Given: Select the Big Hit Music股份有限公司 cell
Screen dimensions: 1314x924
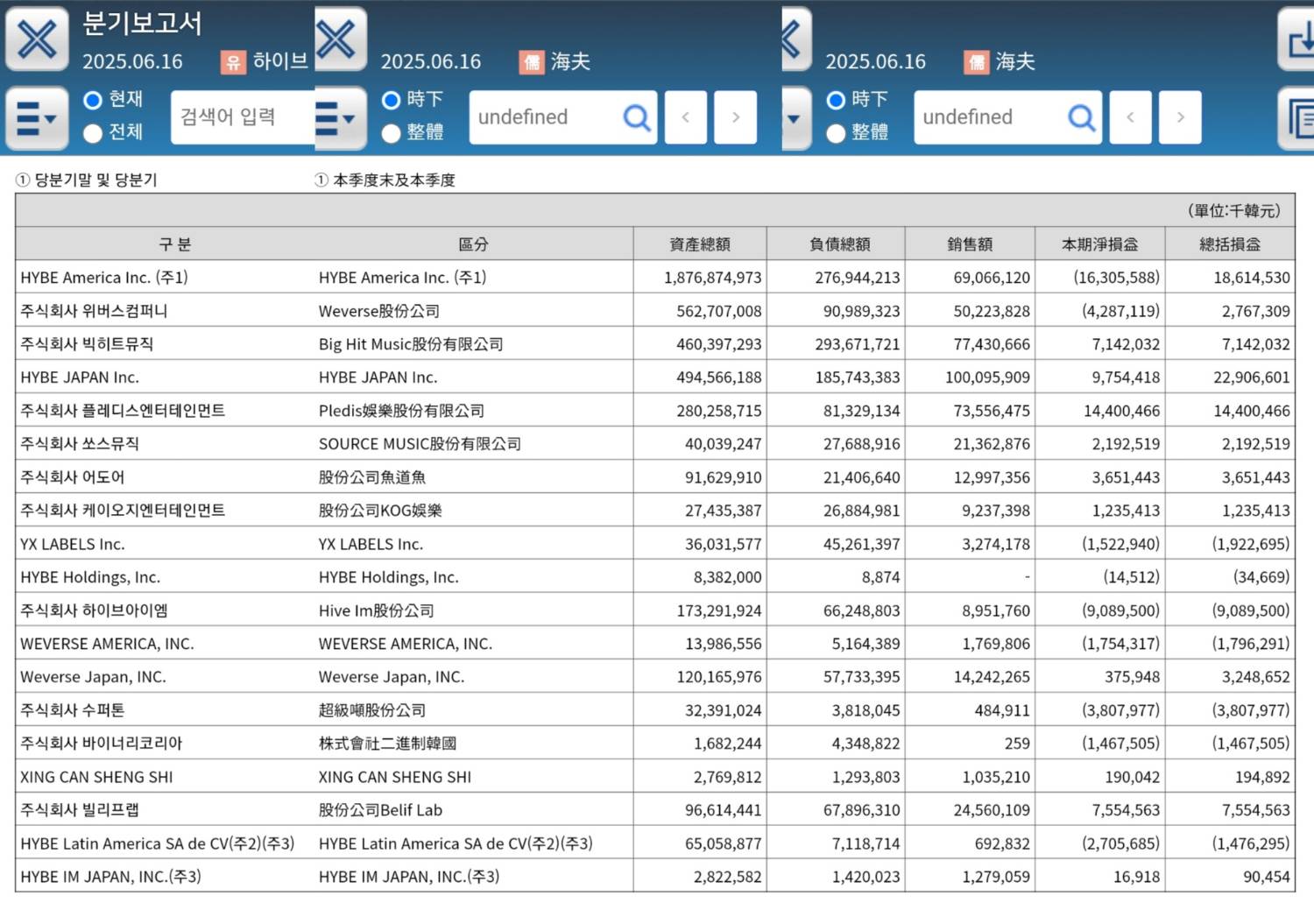Looking at the screenshot, I should [x=411, y=344].
